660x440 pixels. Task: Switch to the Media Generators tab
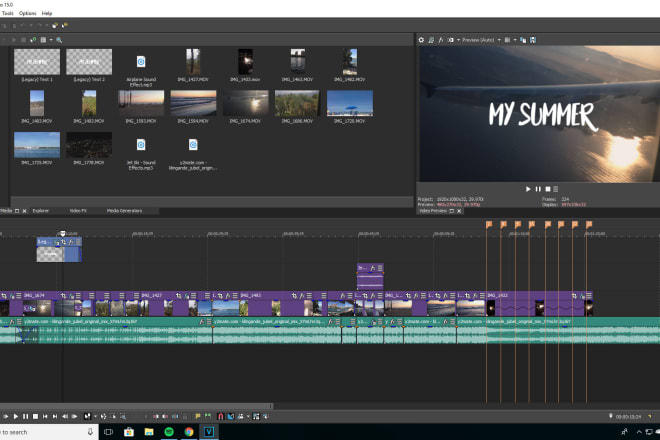click(x=124, y=211)
